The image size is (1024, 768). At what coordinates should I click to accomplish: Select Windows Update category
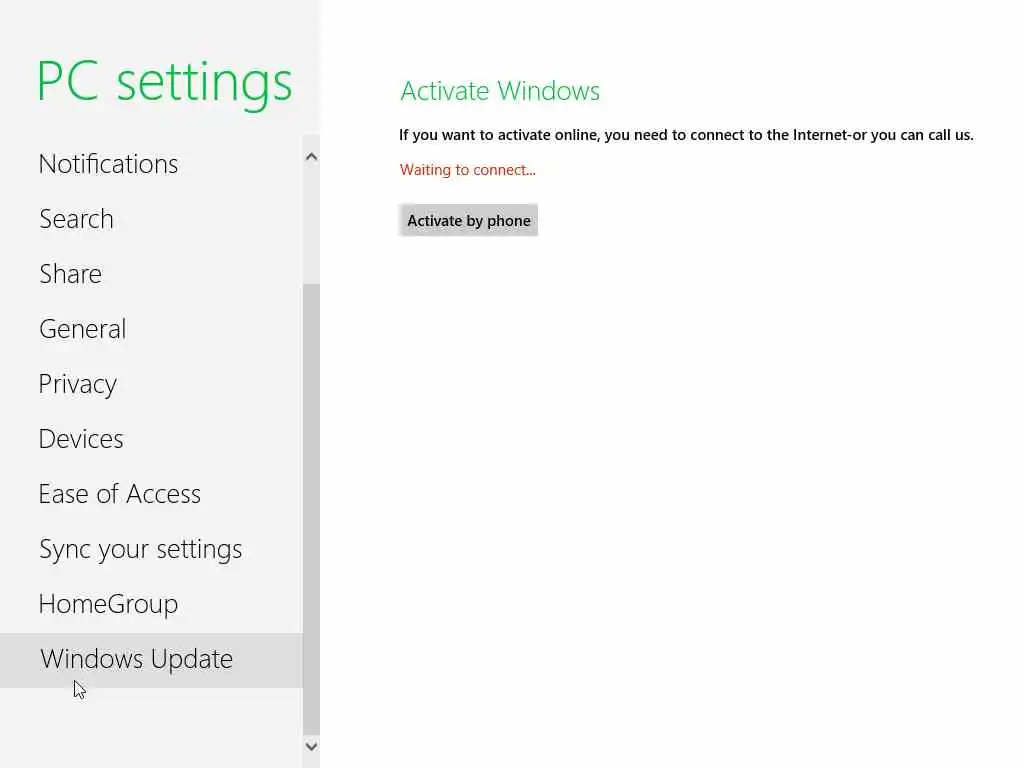coord(151,660)
